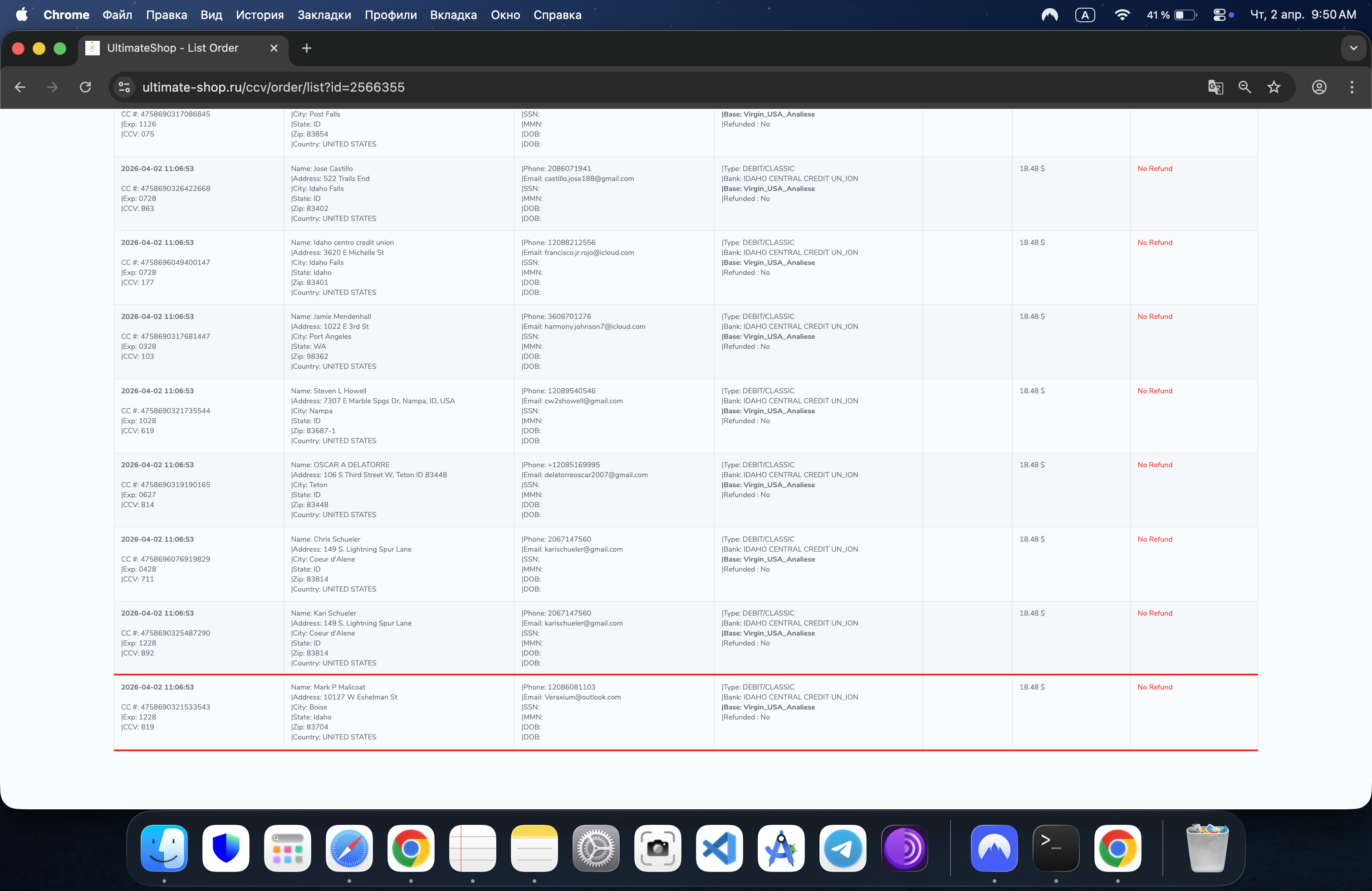Open the blue mountain VPN app in Dock

pyautogui.click(x=995, y=848)
